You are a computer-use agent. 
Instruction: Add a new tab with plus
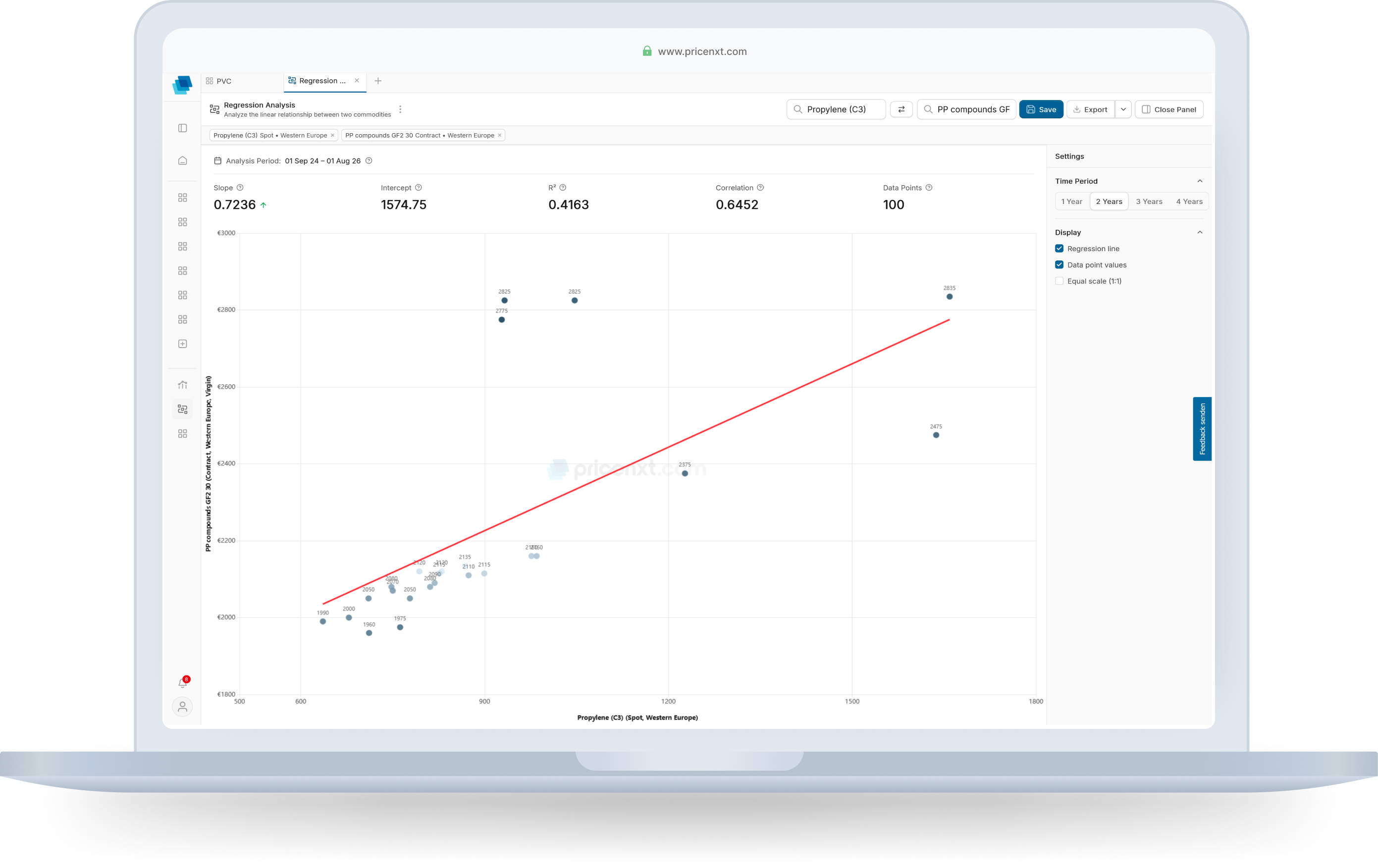378,81
